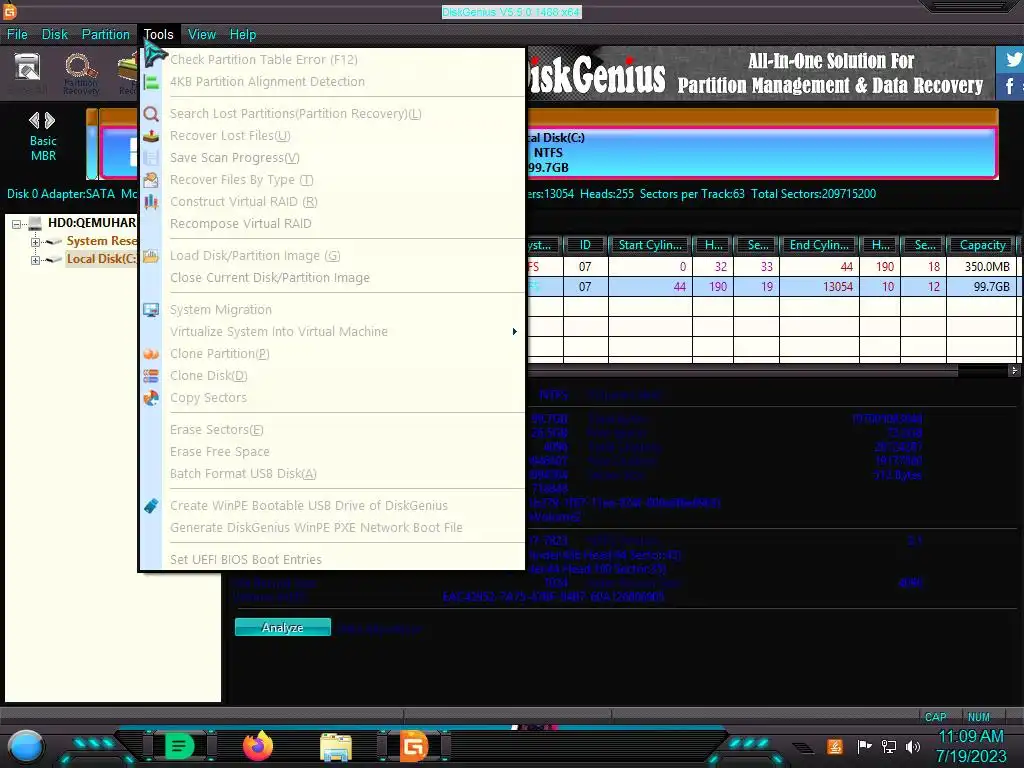
Task: Open the View menu
Action: 202,35
